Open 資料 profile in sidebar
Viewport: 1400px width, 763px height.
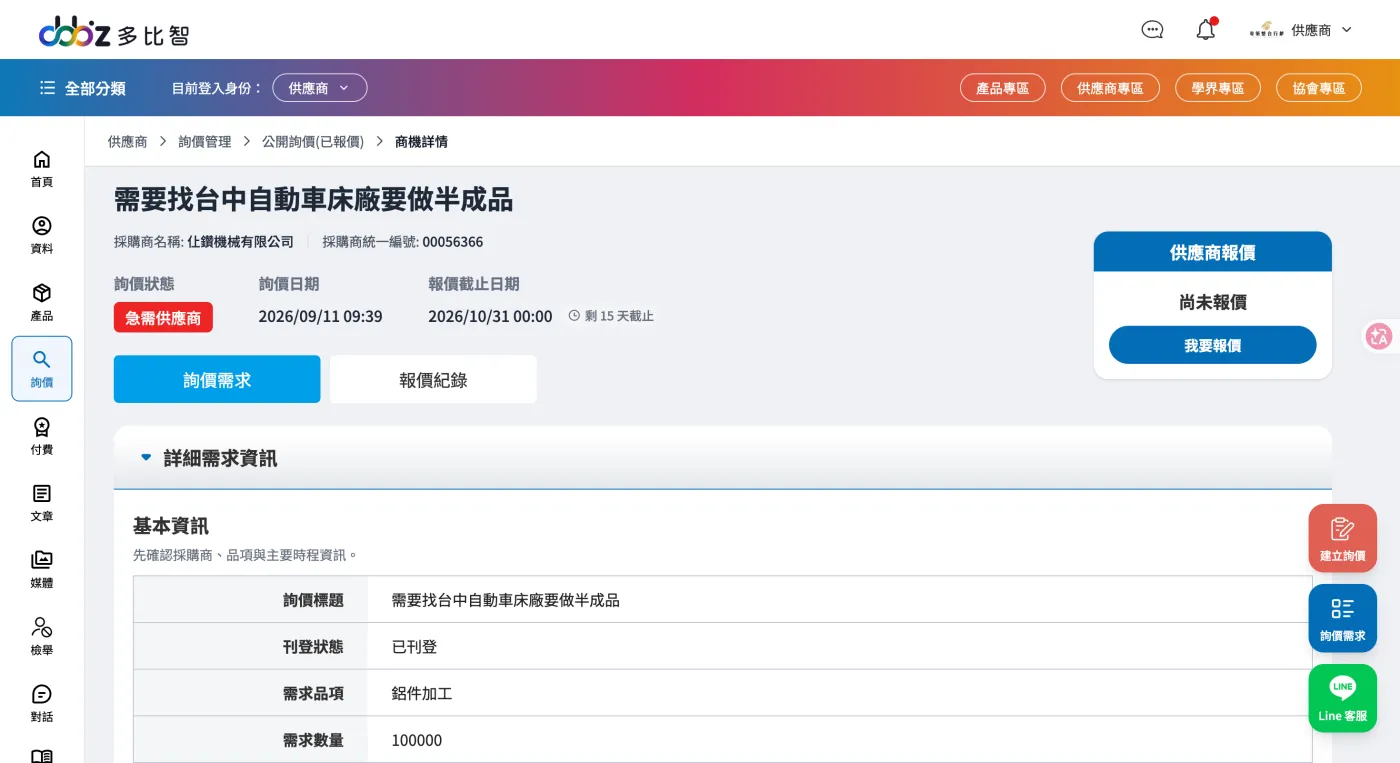coord(42,235)
